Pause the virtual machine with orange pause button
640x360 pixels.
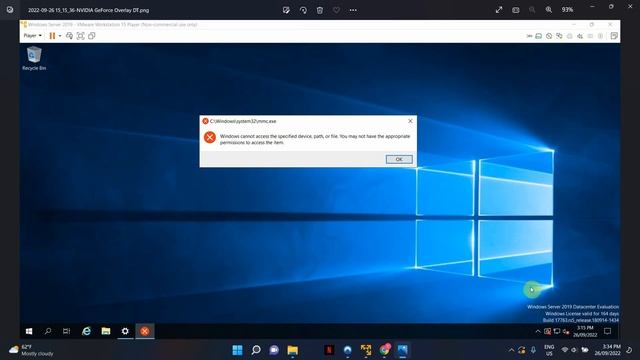[x=52, y=36]
